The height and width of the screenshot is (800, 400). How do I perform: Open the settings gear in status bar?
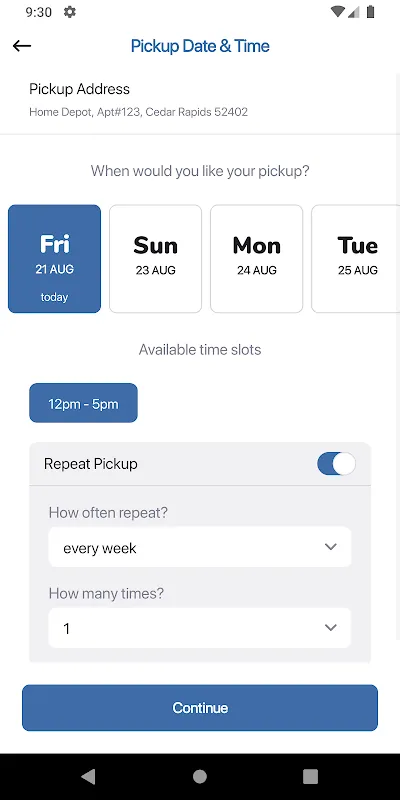click(69, 12)
